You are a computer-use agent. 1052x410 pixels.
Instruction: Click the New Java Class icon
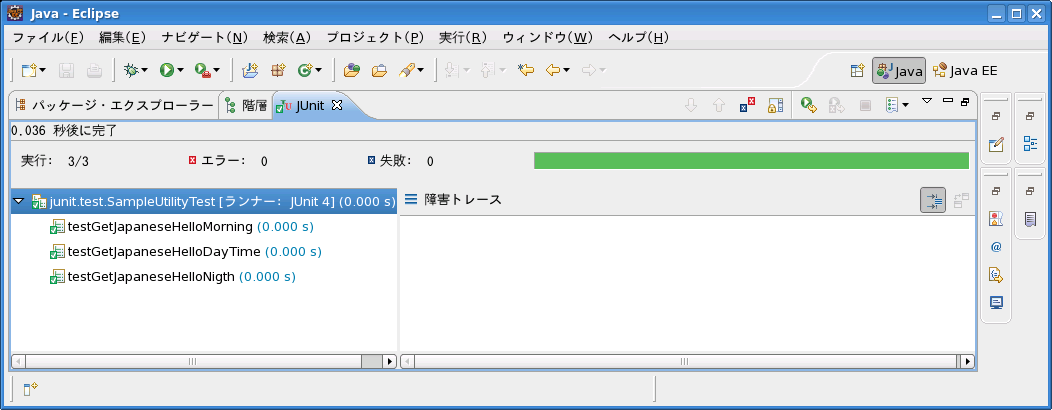coord(305,70)
